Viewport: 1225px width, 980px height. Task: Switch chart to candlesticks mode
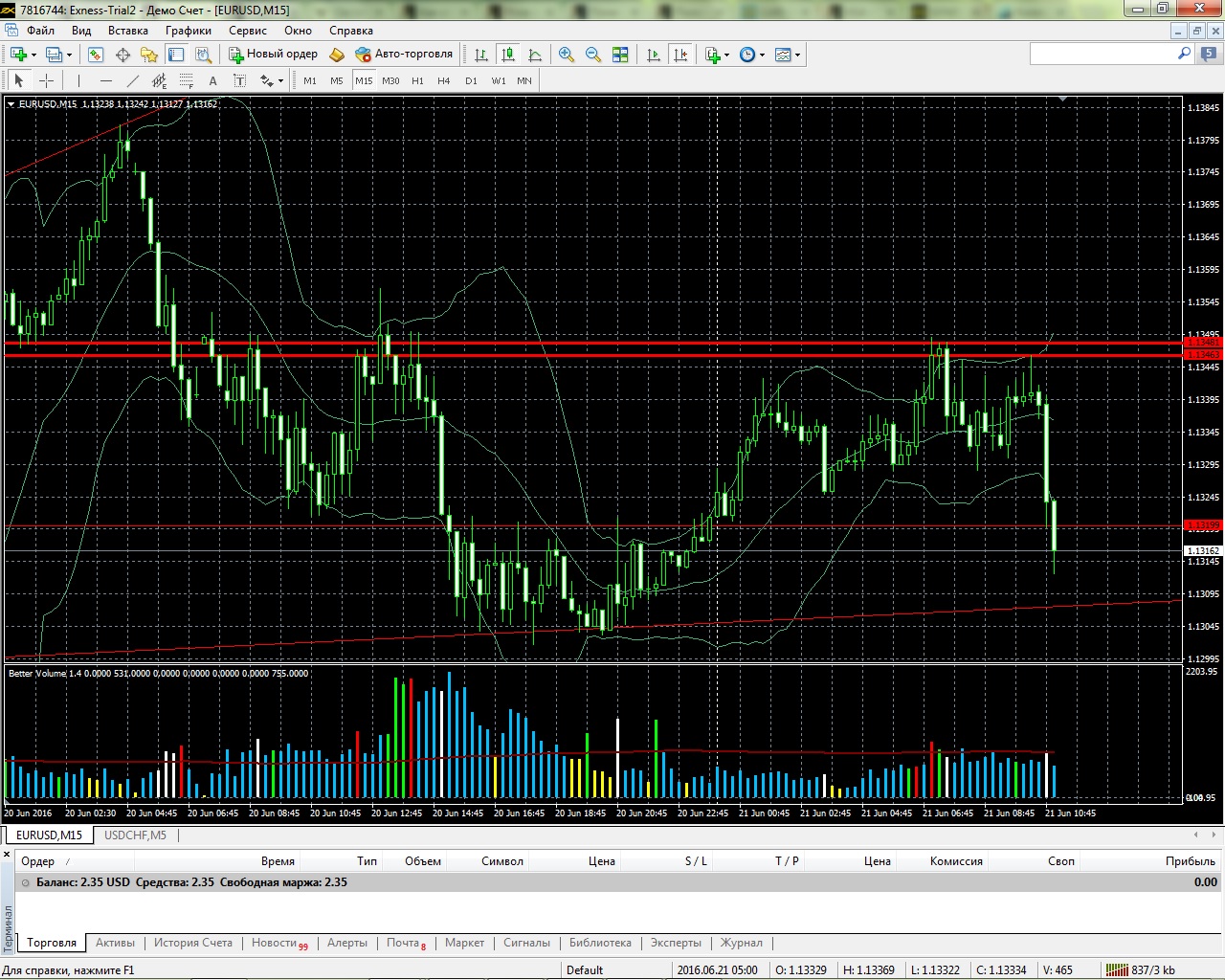(508, 55)
